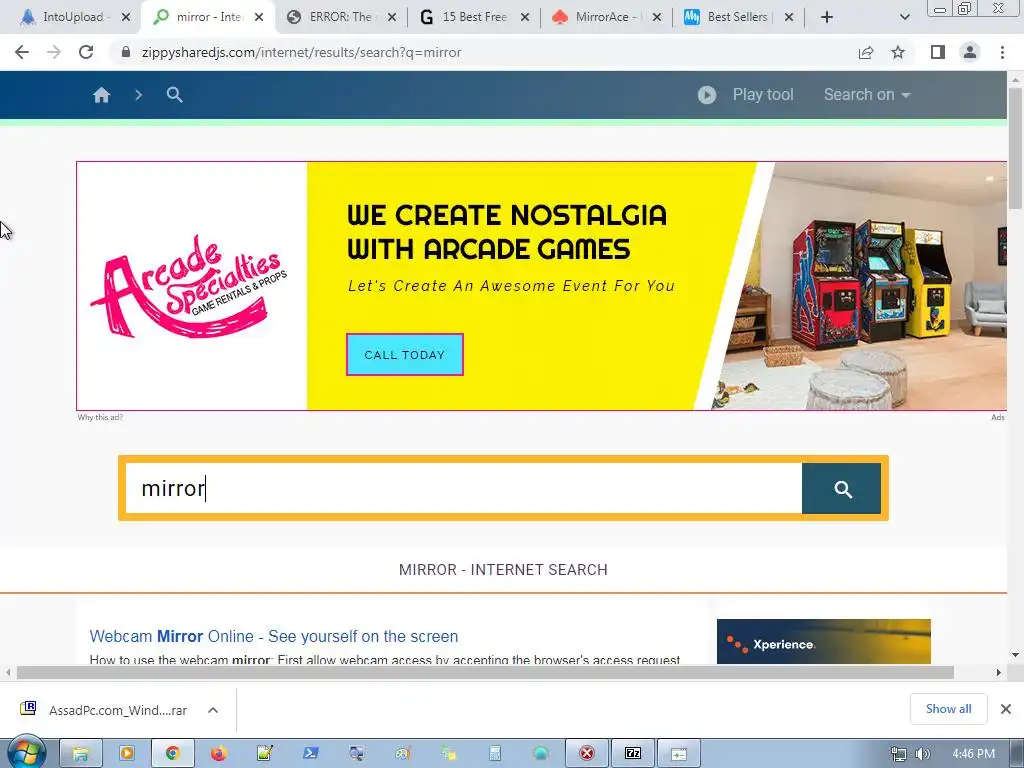This screenshot has width=1024, height=768.
Task: Submit search with the dark magnifier button
Action: [841, 488]
